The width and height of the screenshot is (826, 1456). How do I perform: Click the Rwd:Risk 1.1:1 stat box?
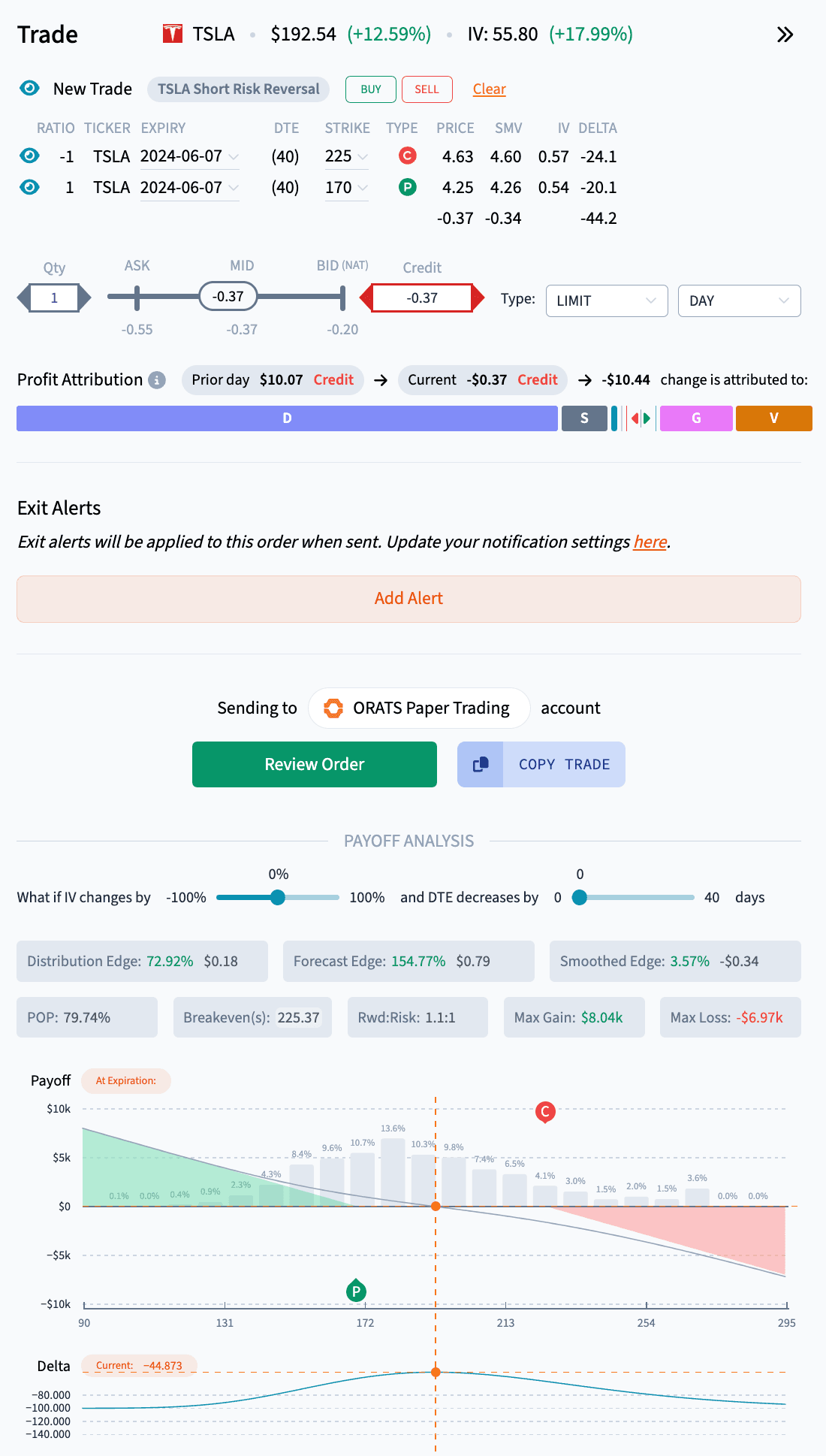418,1018
